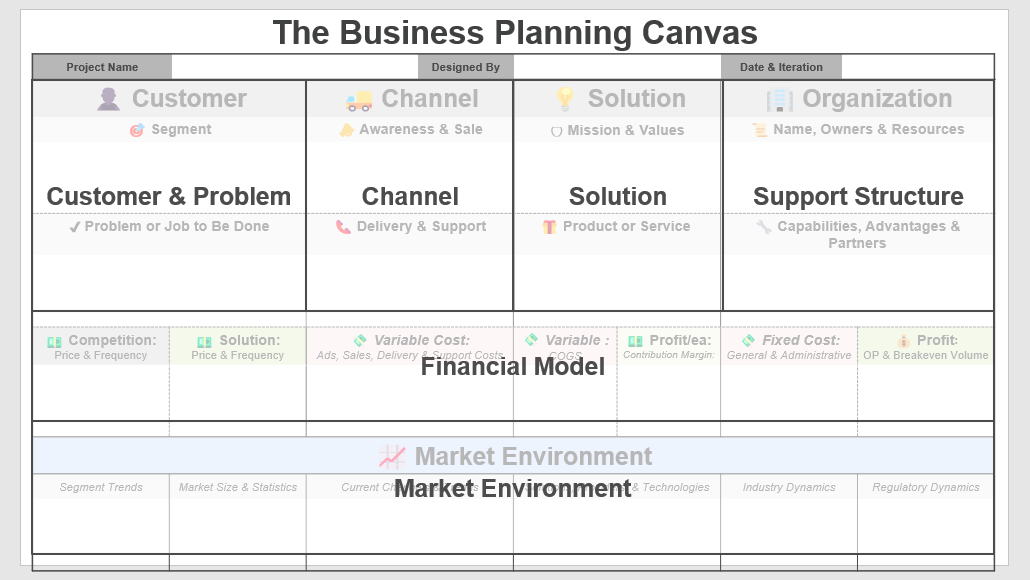Image resolution: width=1030 pixels, height=580 pixels.
Task: Click the Name, Owners & Resources scroll icon
Action: pos(759,130)
